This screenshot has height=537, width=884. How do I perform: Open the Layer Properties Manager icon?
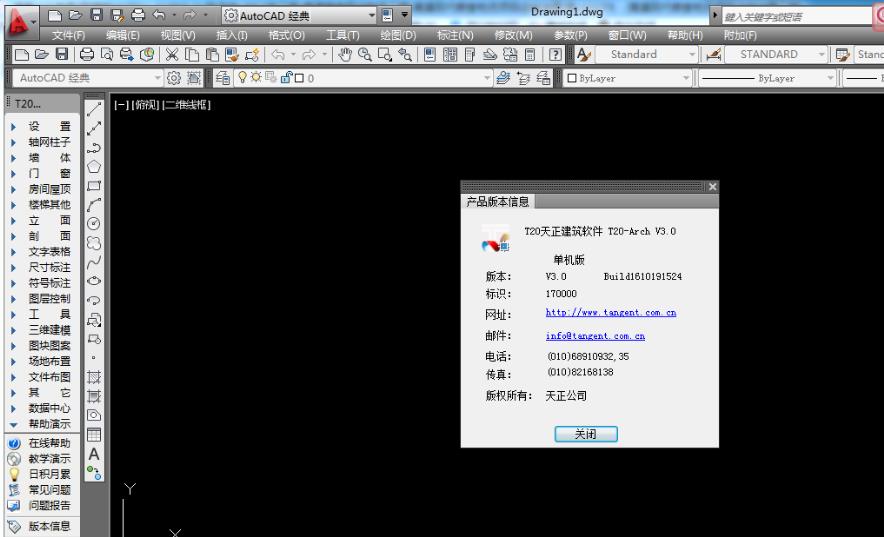click(x=223, y=78)
